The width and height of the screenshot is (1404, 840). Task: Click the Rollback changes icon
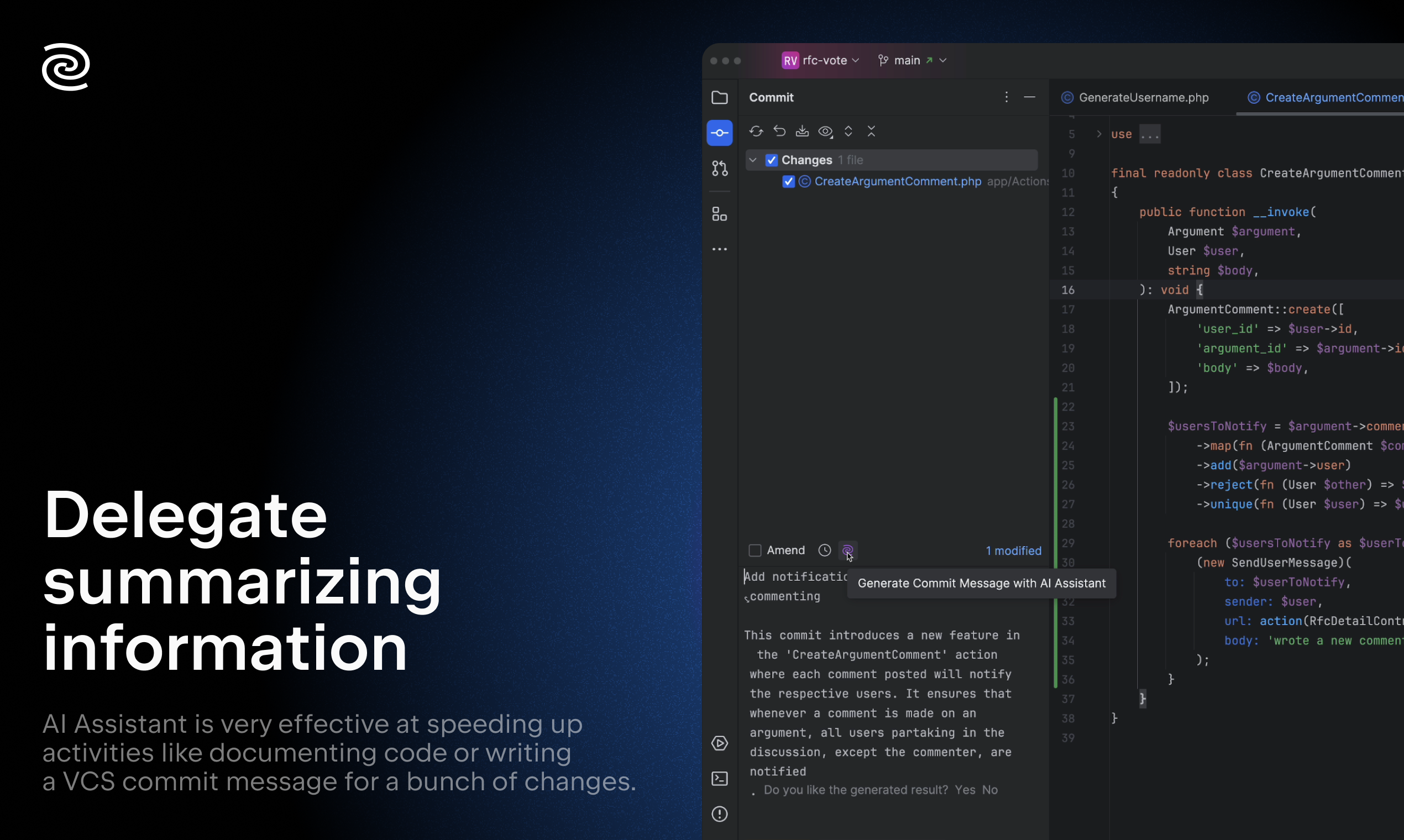[x=779, y=132]
